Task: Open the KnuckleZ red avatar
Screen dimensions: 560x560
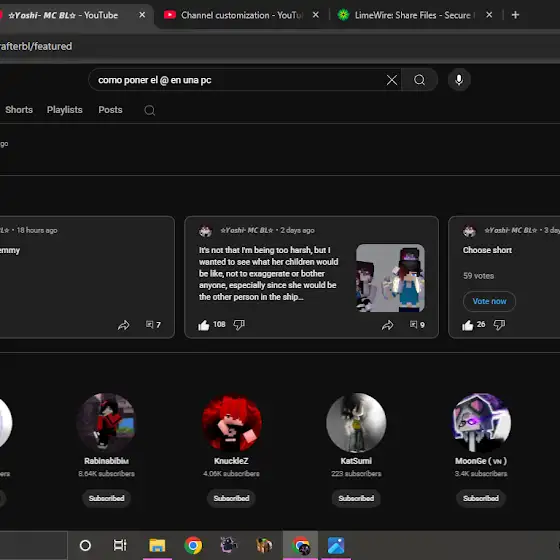Action: point(231,422)
